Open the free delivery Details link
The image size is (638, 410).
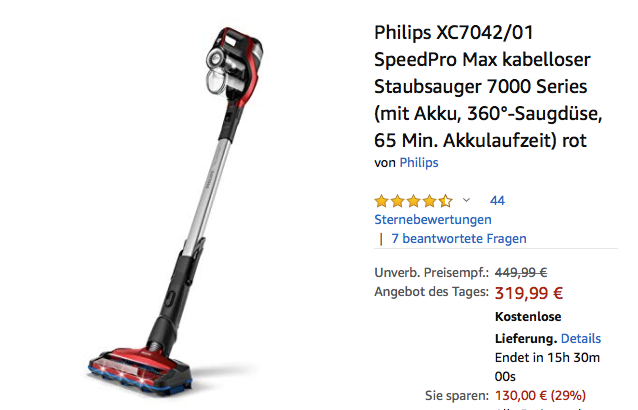(581, 338)
